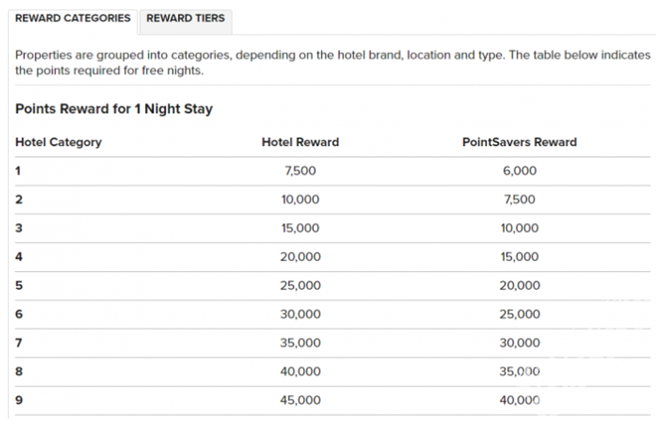Click the Hotel Reward column header

pyautogui.click(x=300, y=142)
